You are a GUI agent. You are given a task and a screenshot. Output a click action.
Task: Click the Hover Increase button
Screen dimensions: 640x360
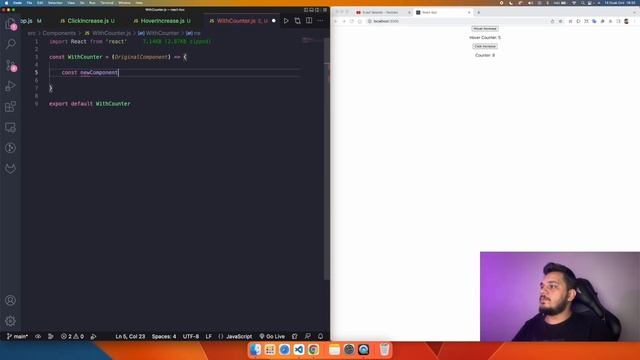[x=484, y=29]
